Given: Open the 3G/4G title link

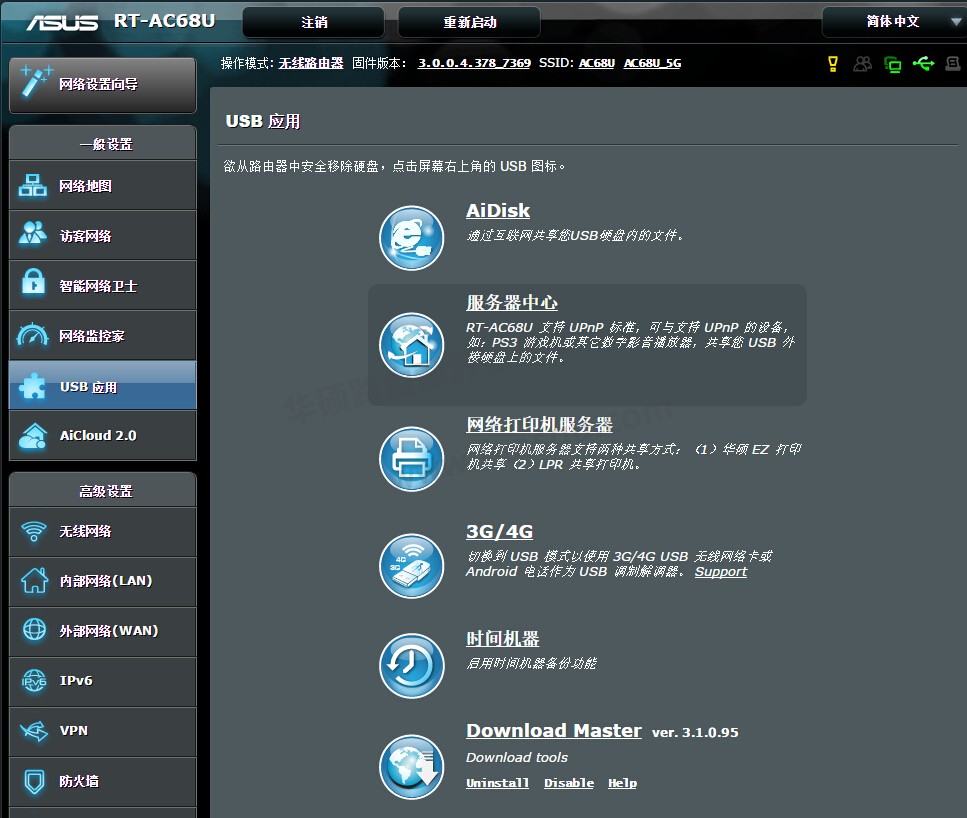Looking at the screenshot, I should pos(500,531).
